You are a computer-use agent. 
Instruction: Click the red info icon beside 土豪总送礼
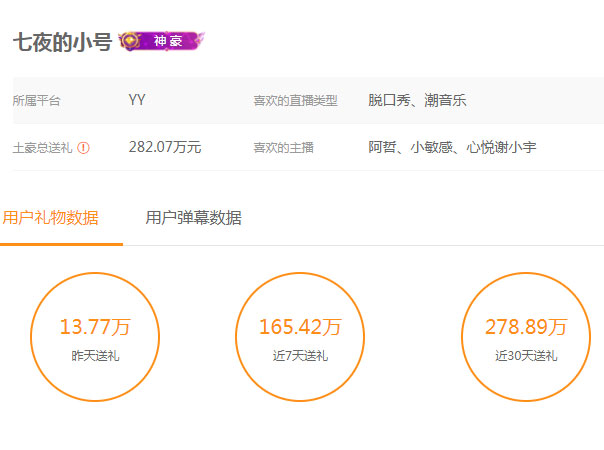tap(83, 148)
